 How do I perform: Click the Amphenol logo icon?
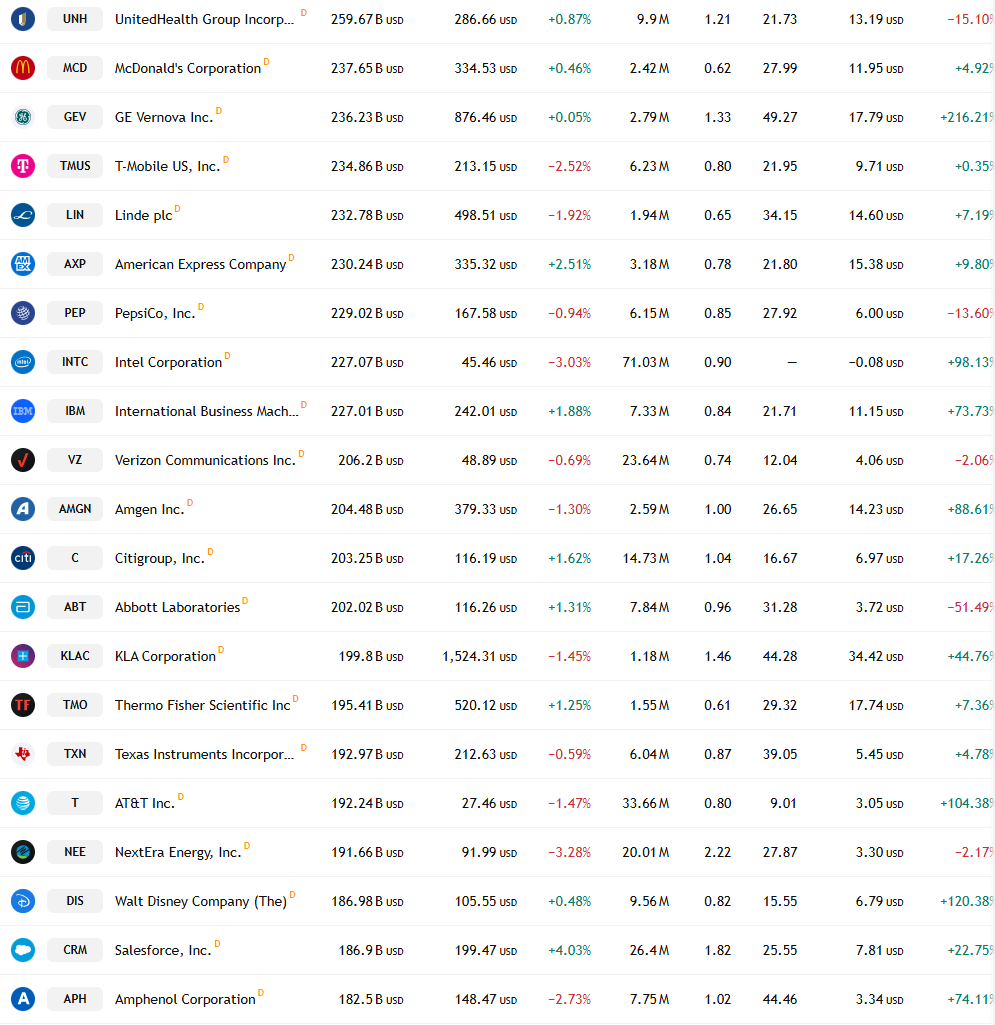[23, 999]
